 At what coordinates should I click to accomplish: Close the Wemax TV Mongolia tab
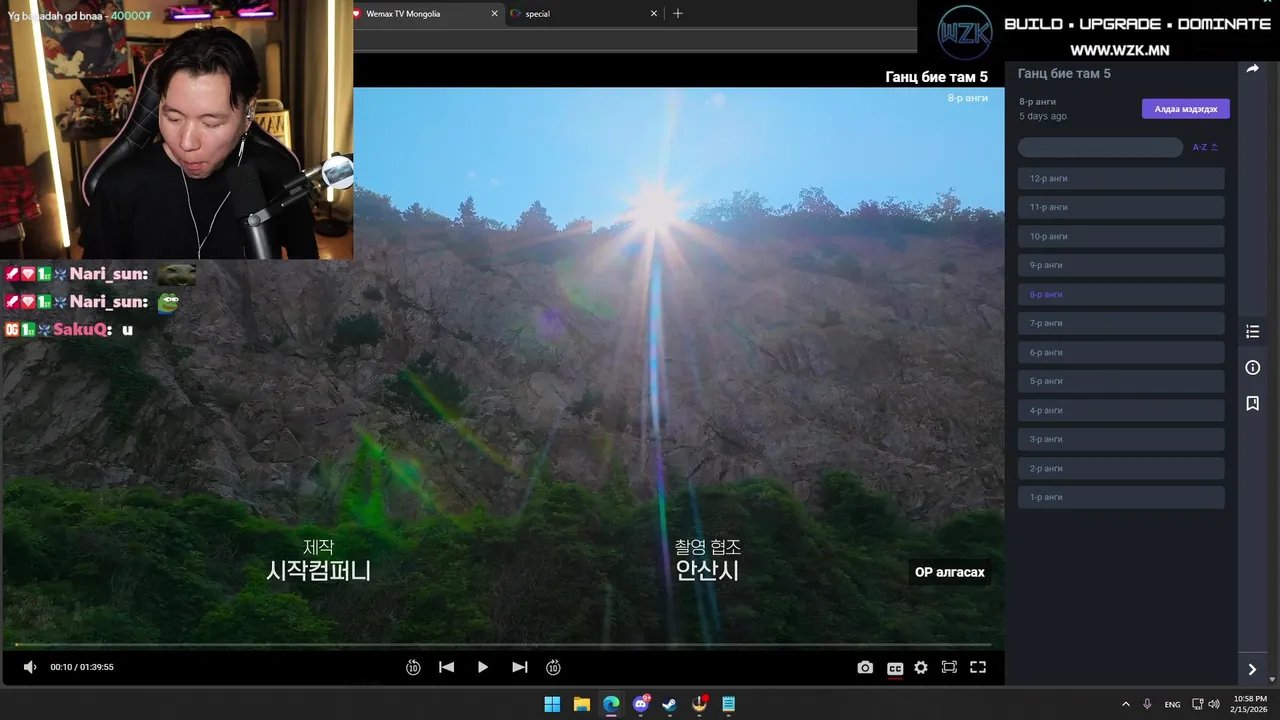coord(494,14)
